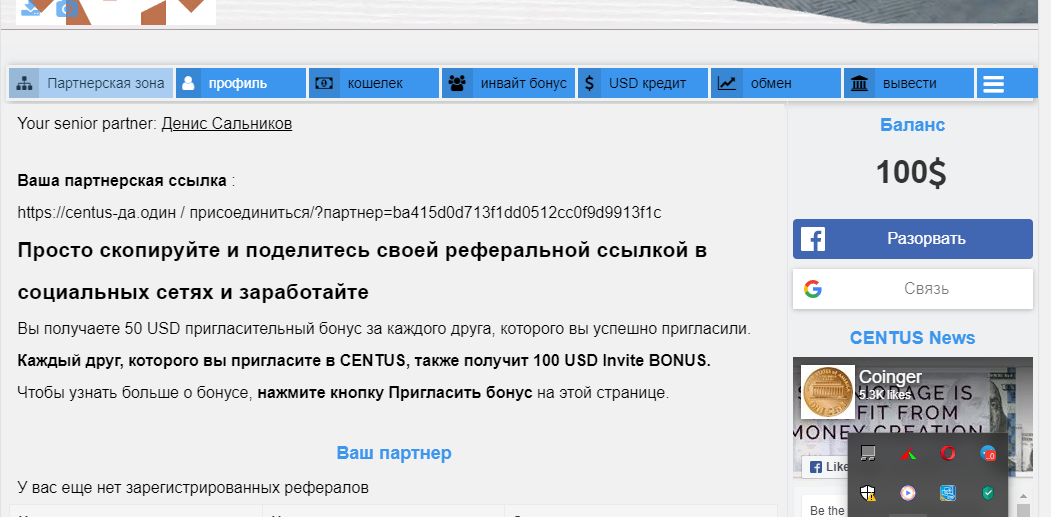Image resolution: width=1051 pixels, height=517 pixels.
Task: Click the round play-button tray icon
Action: point(908,494)
